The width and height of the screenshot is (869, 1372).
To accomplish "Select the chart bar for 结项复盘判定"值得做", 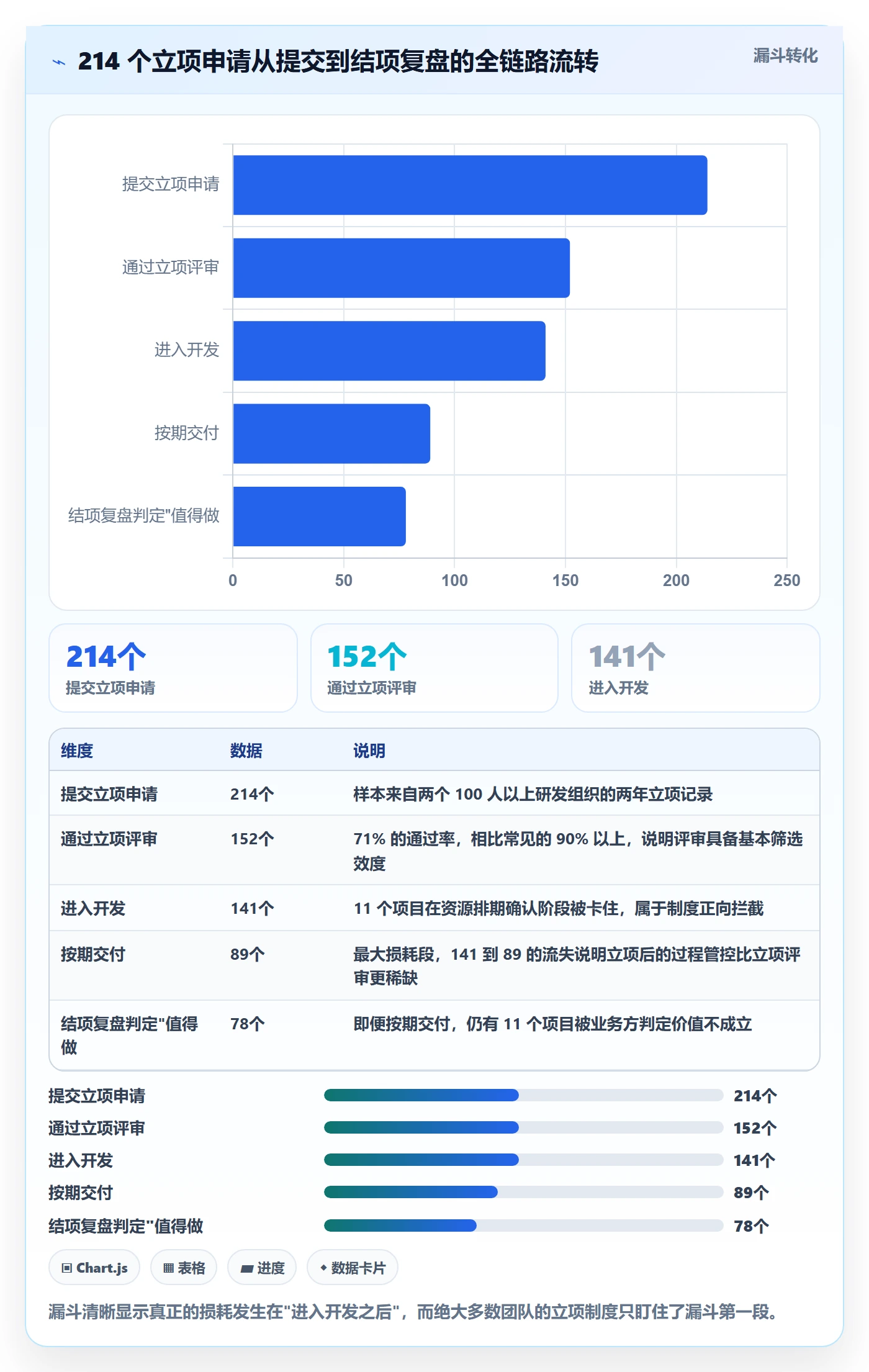I will click(x=319, y=517).
